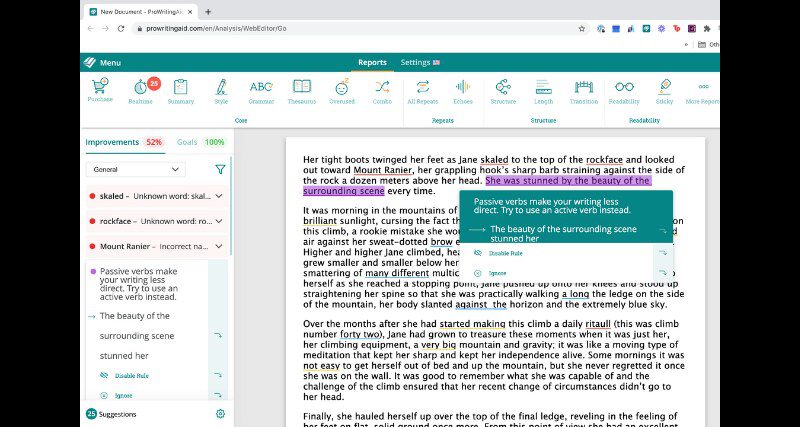Click the underlined word 'brilliant'
The width and height of the screenshot is (800, 427).
pyautogui.click(x=320, y=221)
